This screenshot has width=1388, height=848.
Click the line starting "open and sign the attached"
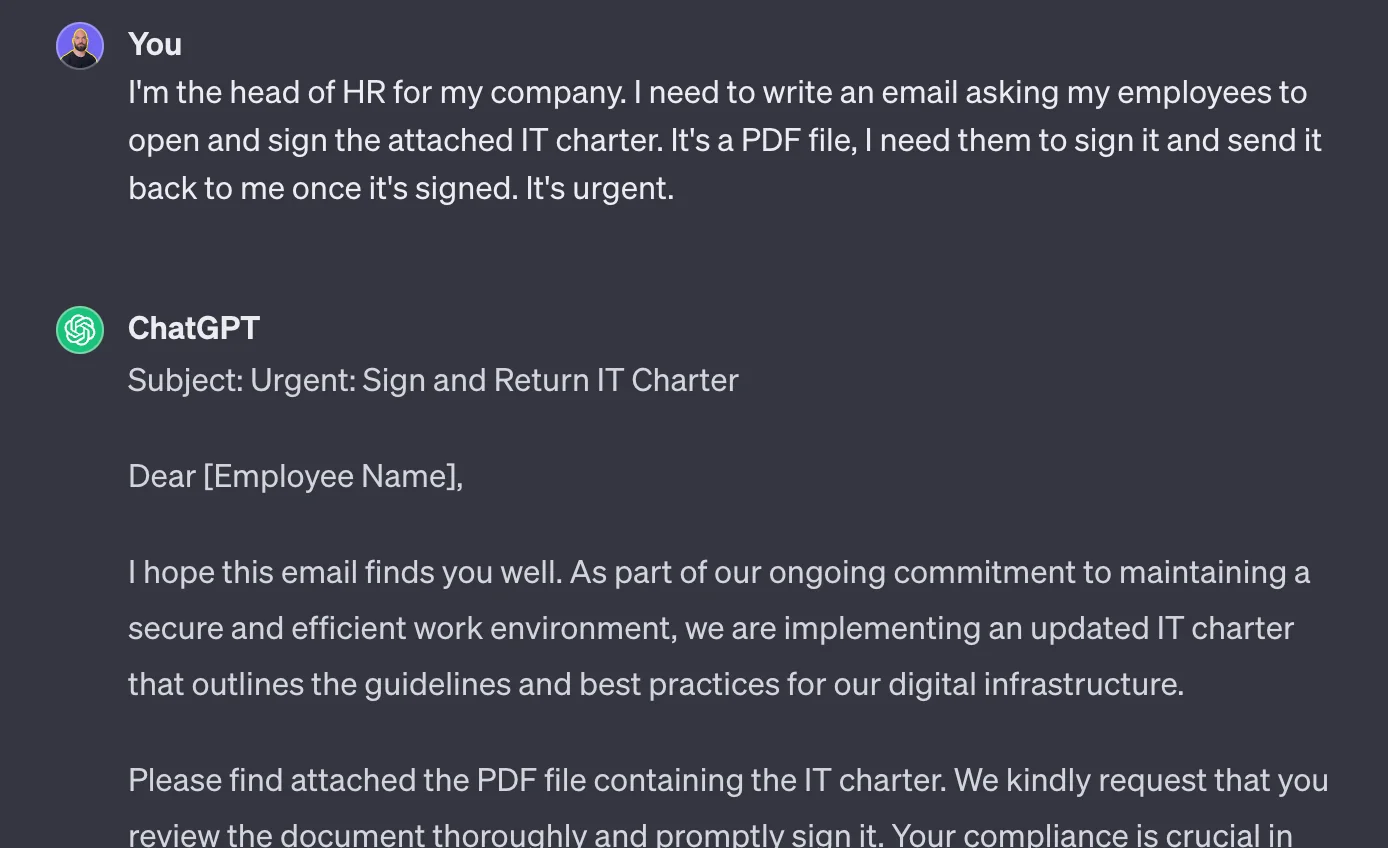click(x=725, y=141)
